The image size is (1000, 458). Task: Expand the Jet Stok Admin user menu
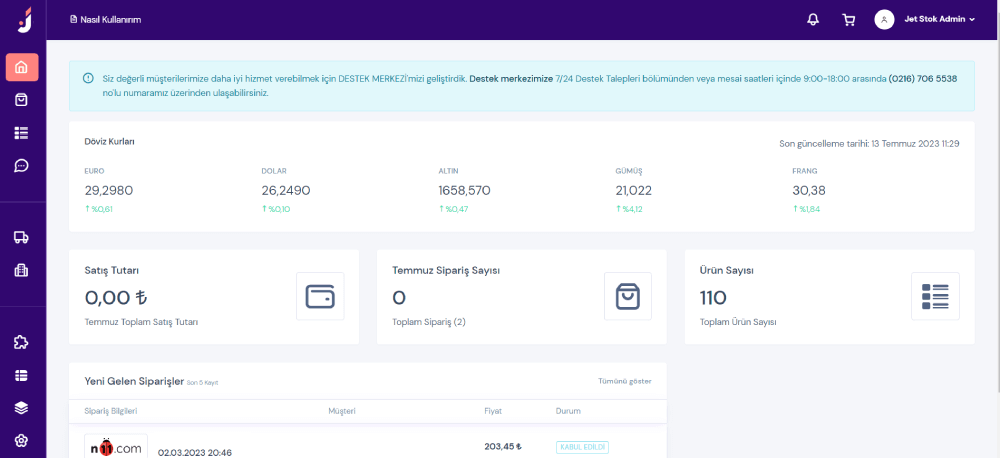coord(925,19)
